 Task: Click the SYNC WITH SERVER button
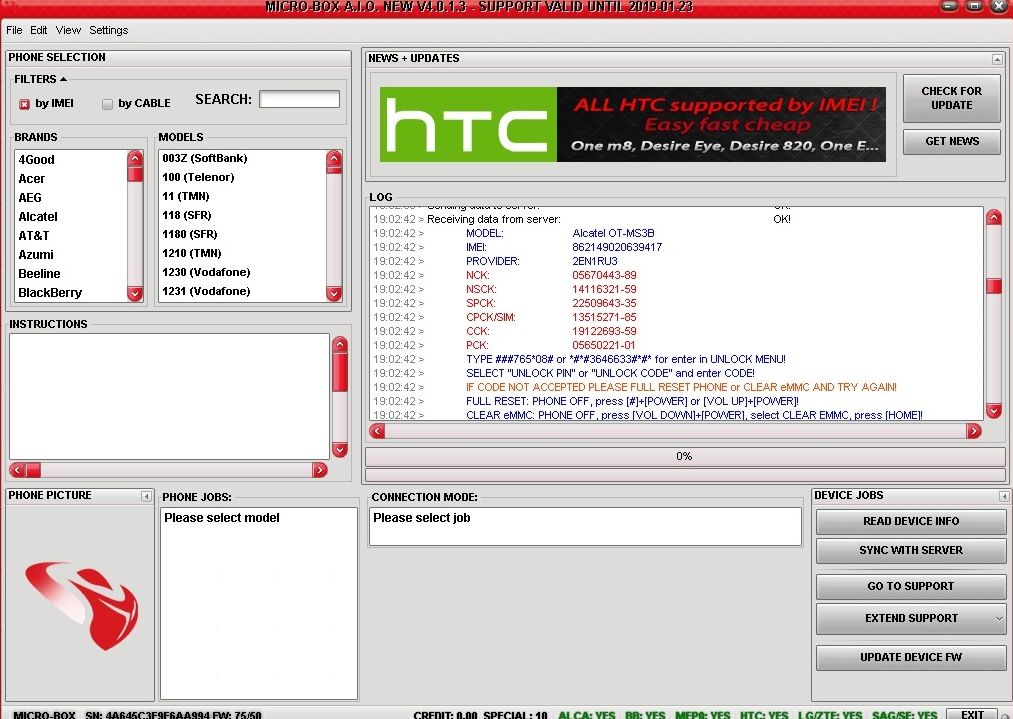[x=911, y=550]
